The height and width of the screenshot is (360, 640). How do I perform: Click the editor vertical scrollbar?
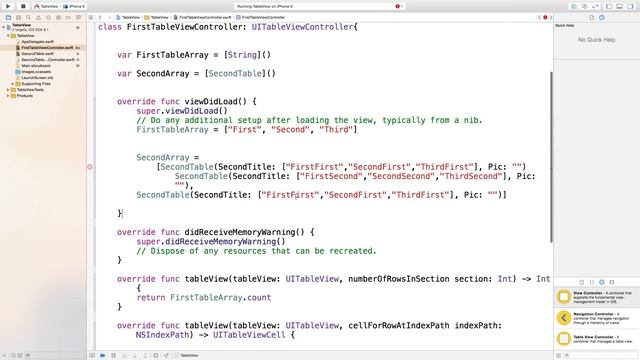pyautogui.click(x=551, y=157)
